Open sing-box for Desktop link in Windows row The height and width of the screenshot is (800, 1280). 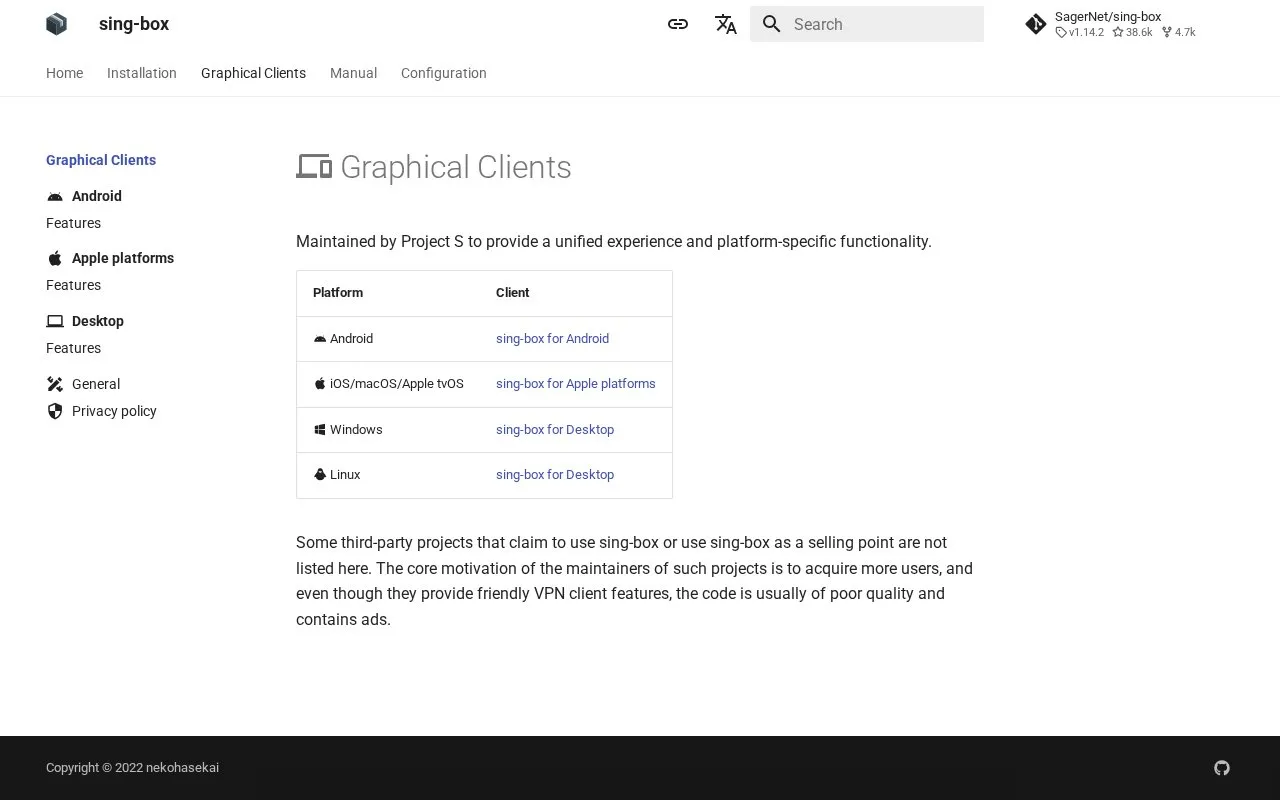(x=555, y=430)
